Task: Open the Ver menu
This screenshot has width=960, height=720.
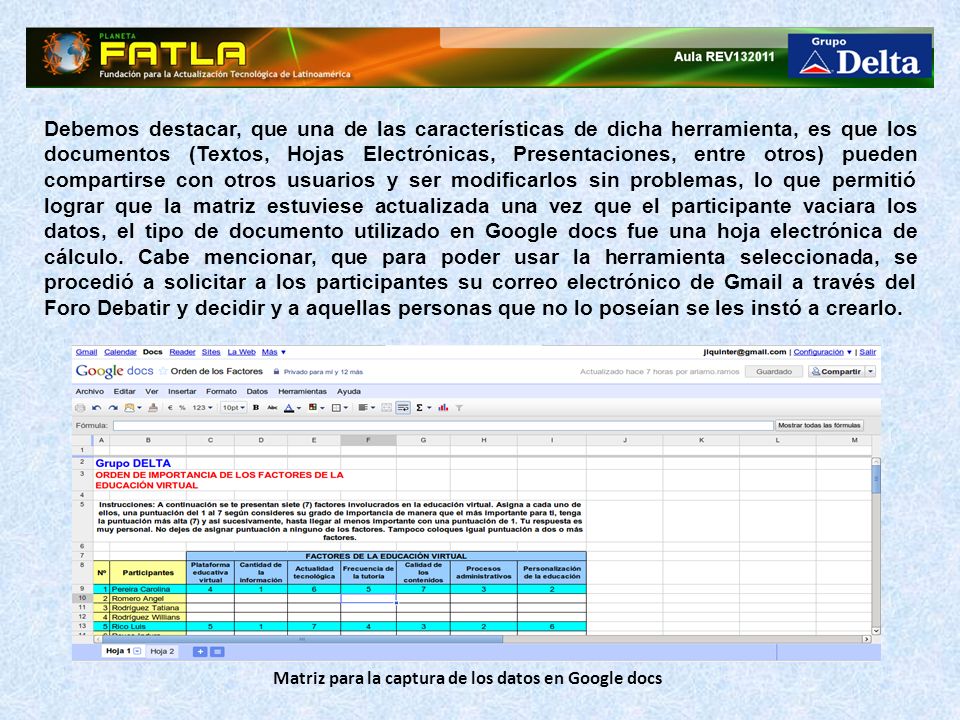Action: pyautogui.click(x=151, y=391)
